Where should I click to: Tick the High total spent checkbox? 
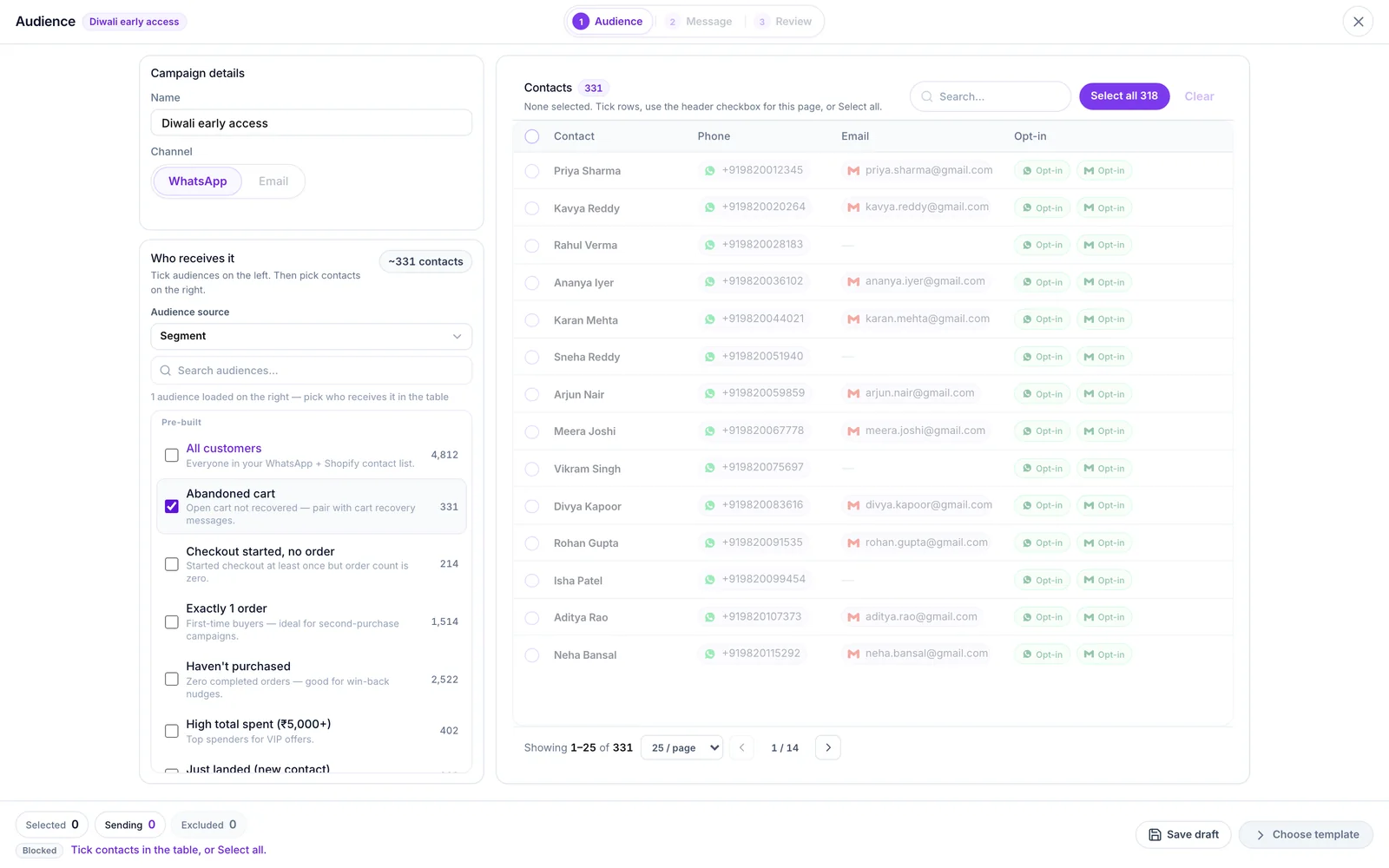[x=172, y=731]
